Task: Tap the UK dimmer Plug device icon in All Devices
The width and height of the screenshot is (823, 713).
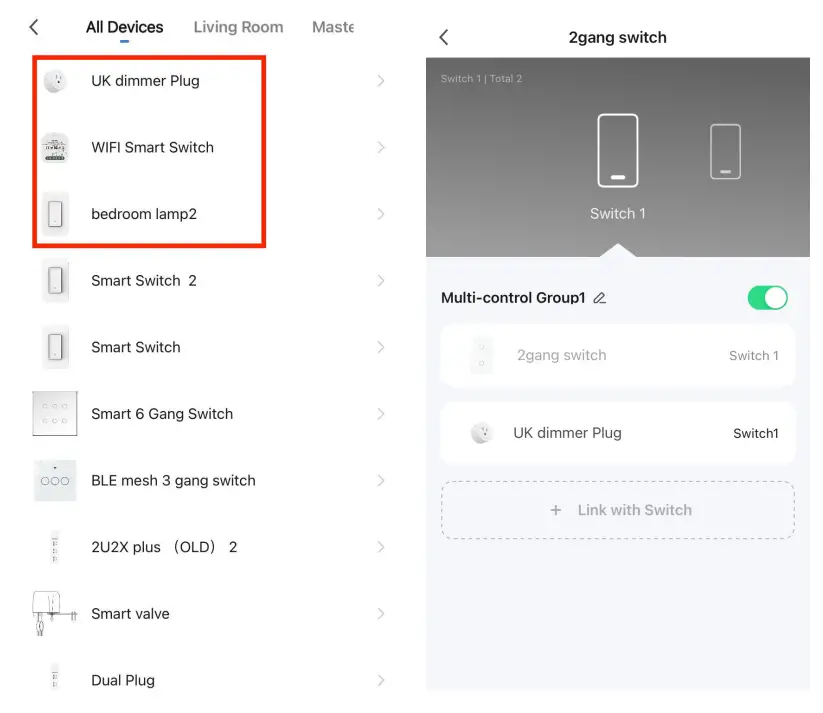Action: [x=55, y=81]
